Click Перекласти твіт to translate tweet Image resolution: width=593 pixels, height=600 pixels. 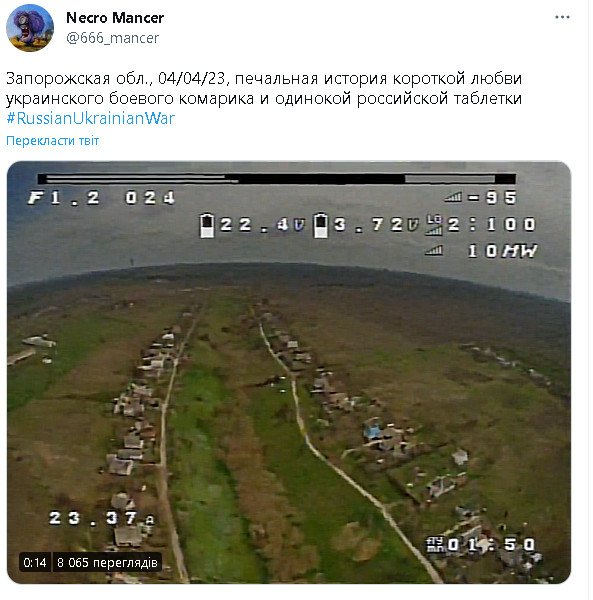pyautogui.click(x=52, y=140)
